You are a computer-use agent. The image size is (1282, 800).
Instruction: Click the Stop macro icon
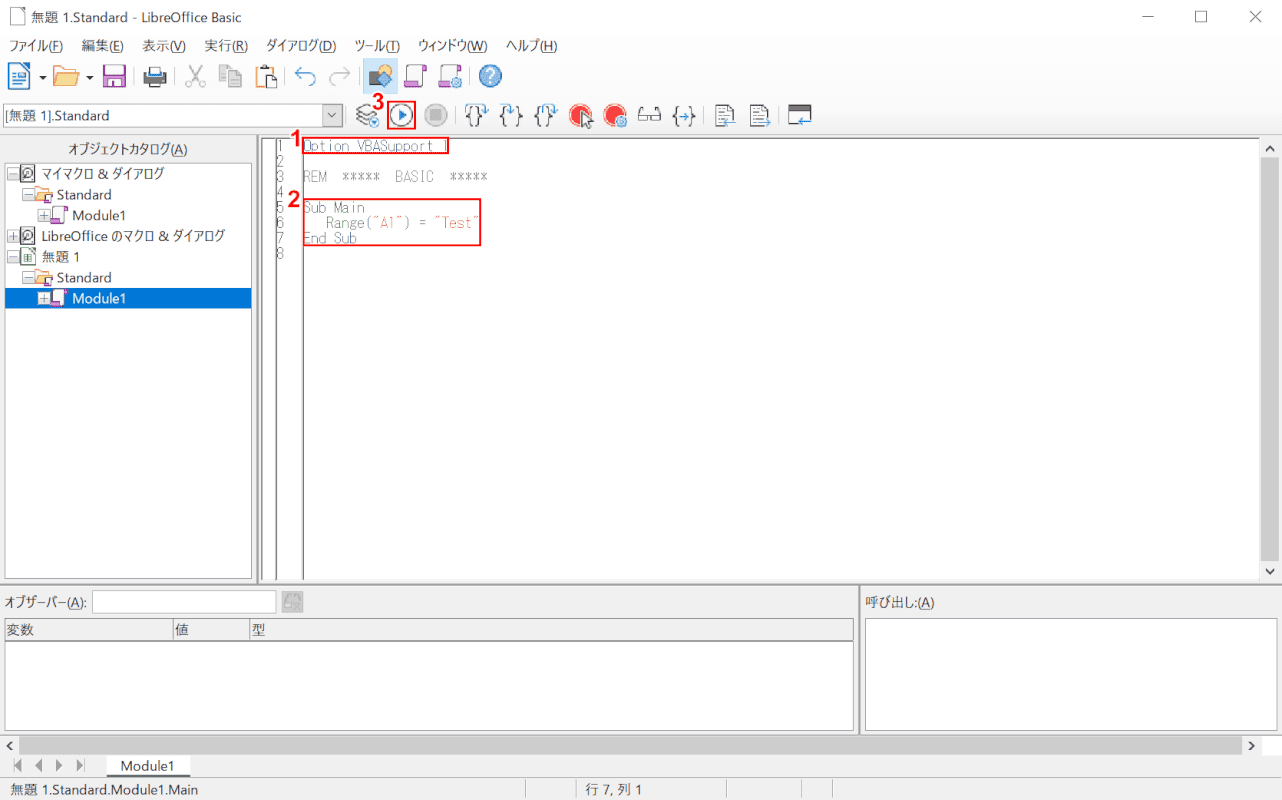tap(435, 116)
